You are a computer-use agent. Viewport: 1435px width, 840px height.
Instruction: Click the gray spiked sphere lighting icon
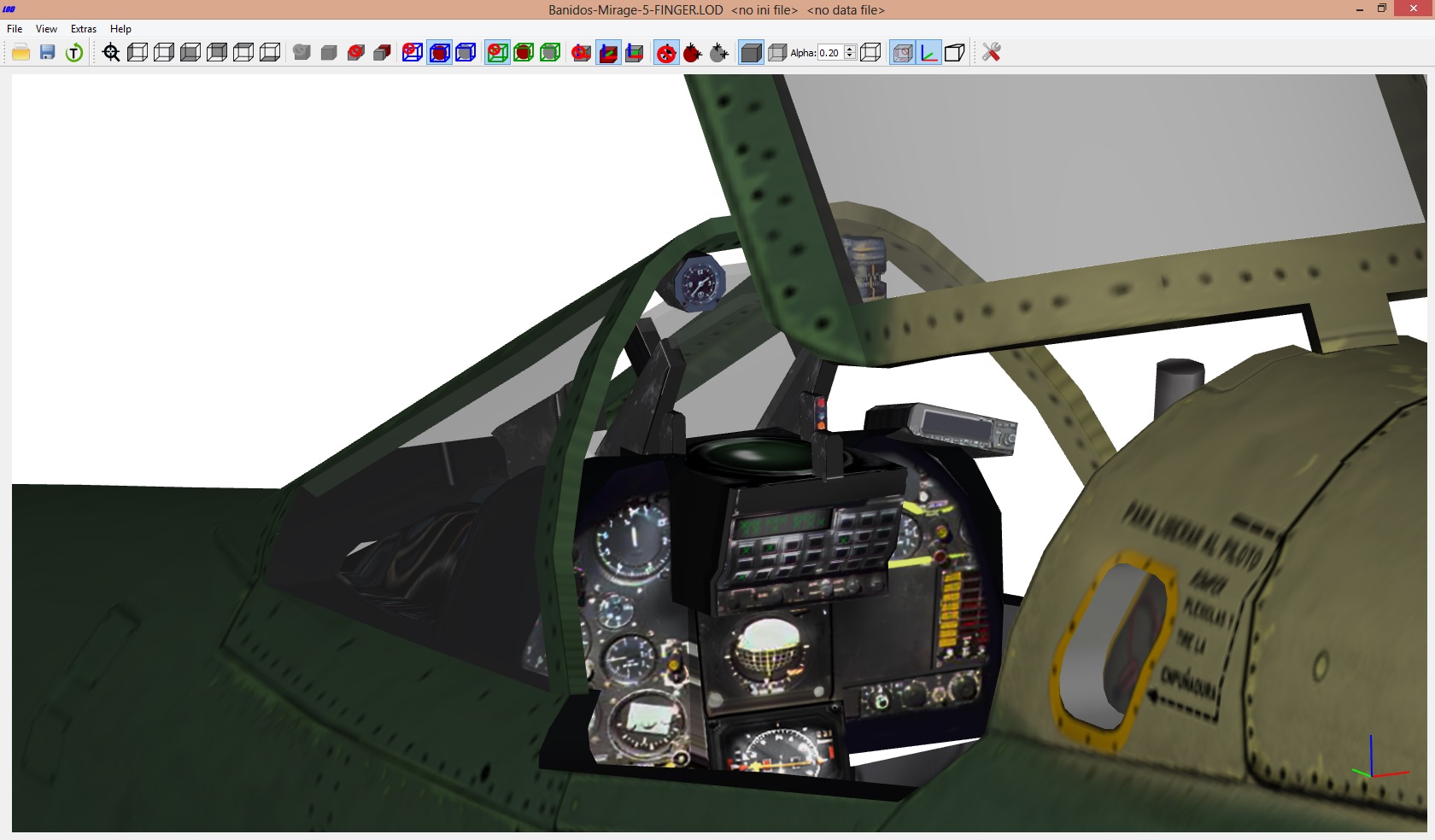(x=719, y=52)
